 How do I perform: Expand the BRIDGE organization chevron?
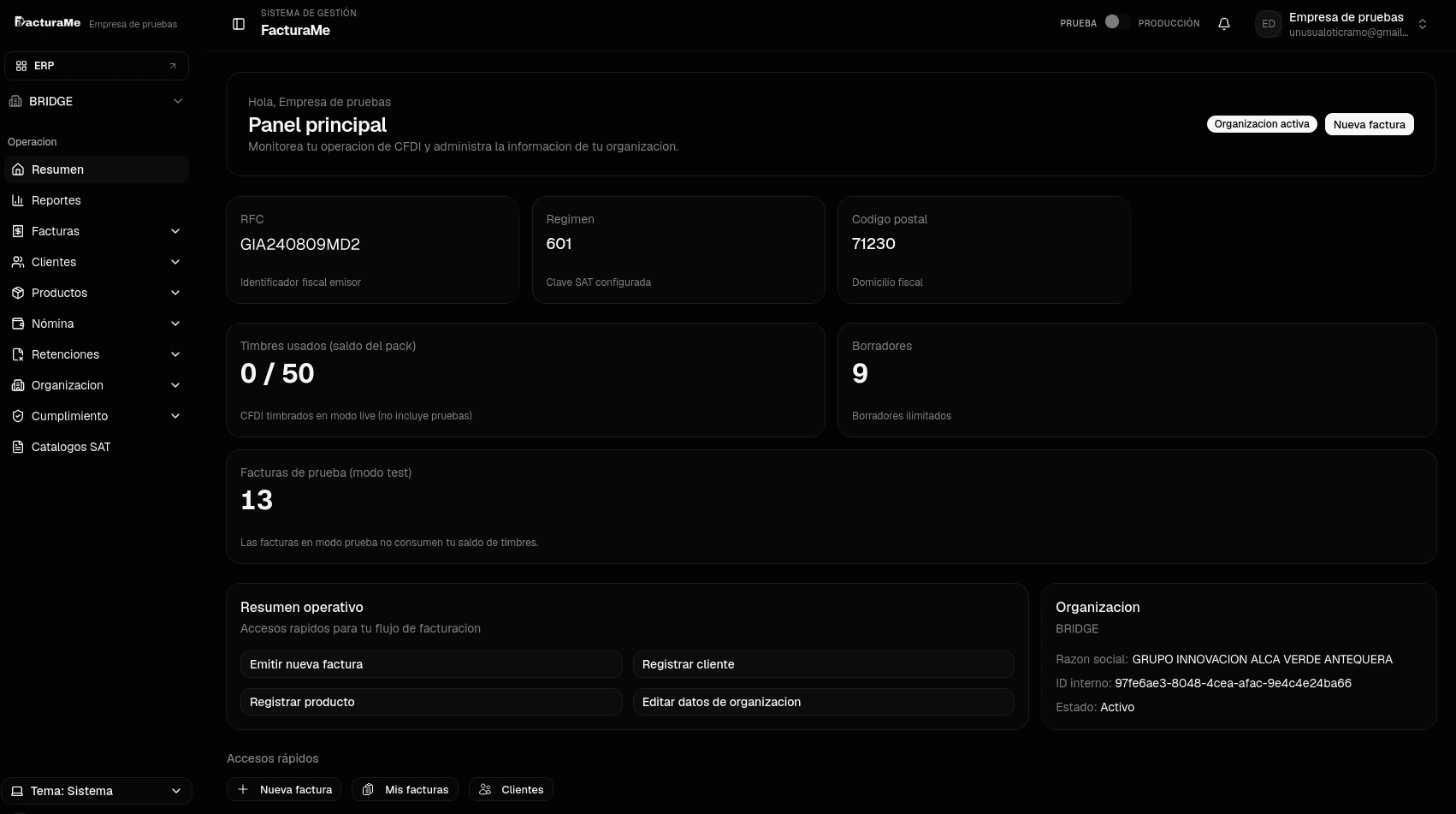tap(178, 101)
